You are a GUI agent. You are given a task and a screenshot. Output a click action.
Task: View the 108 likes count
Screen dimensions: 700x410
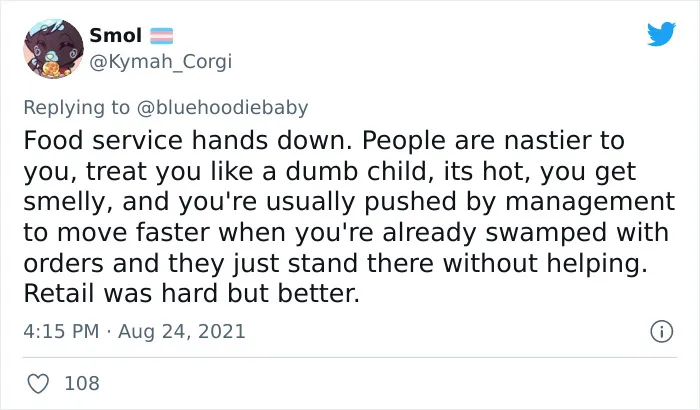(x=82, y=383)
